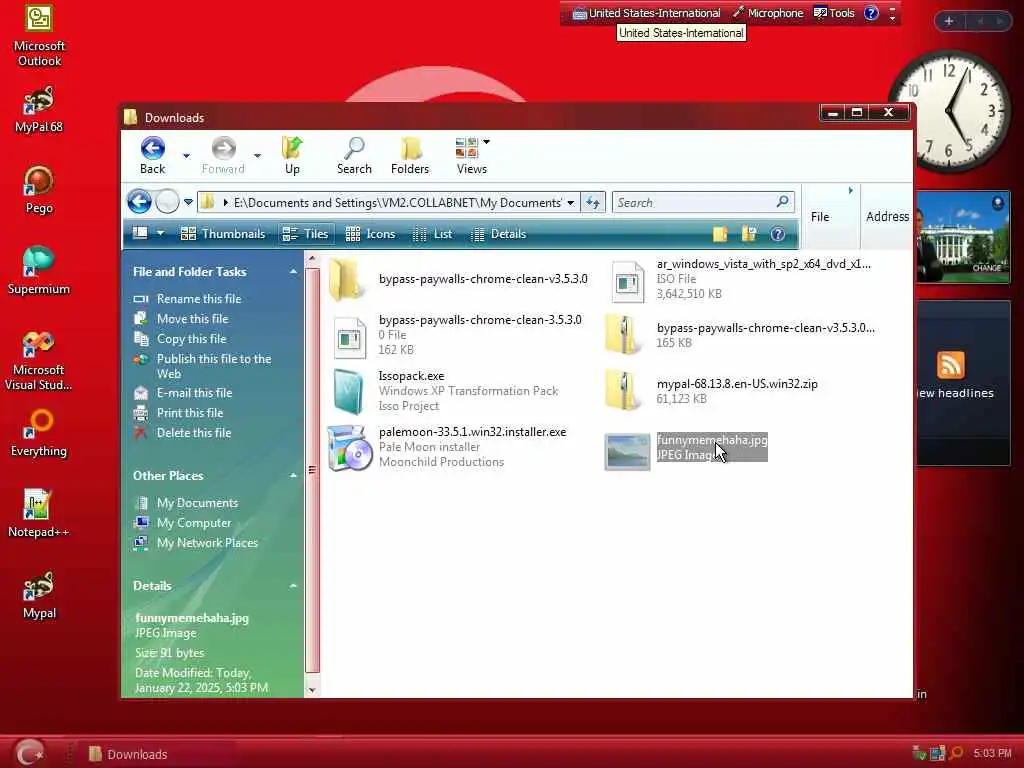Open the Forward history dropdown arrow
This screenshot has height=768, width=1024.
[257, 155]
